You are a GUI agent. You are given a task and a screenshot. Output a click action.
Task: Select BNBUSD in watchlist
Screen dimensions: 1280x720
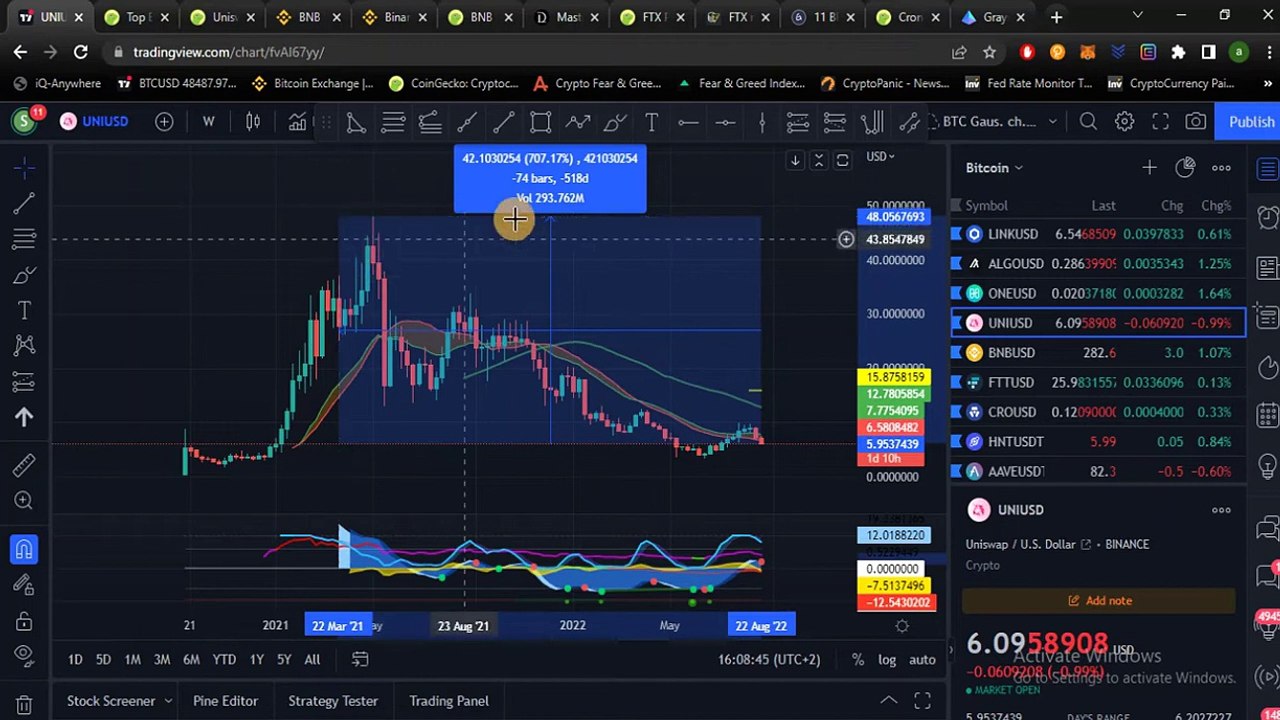[1097, 352]
